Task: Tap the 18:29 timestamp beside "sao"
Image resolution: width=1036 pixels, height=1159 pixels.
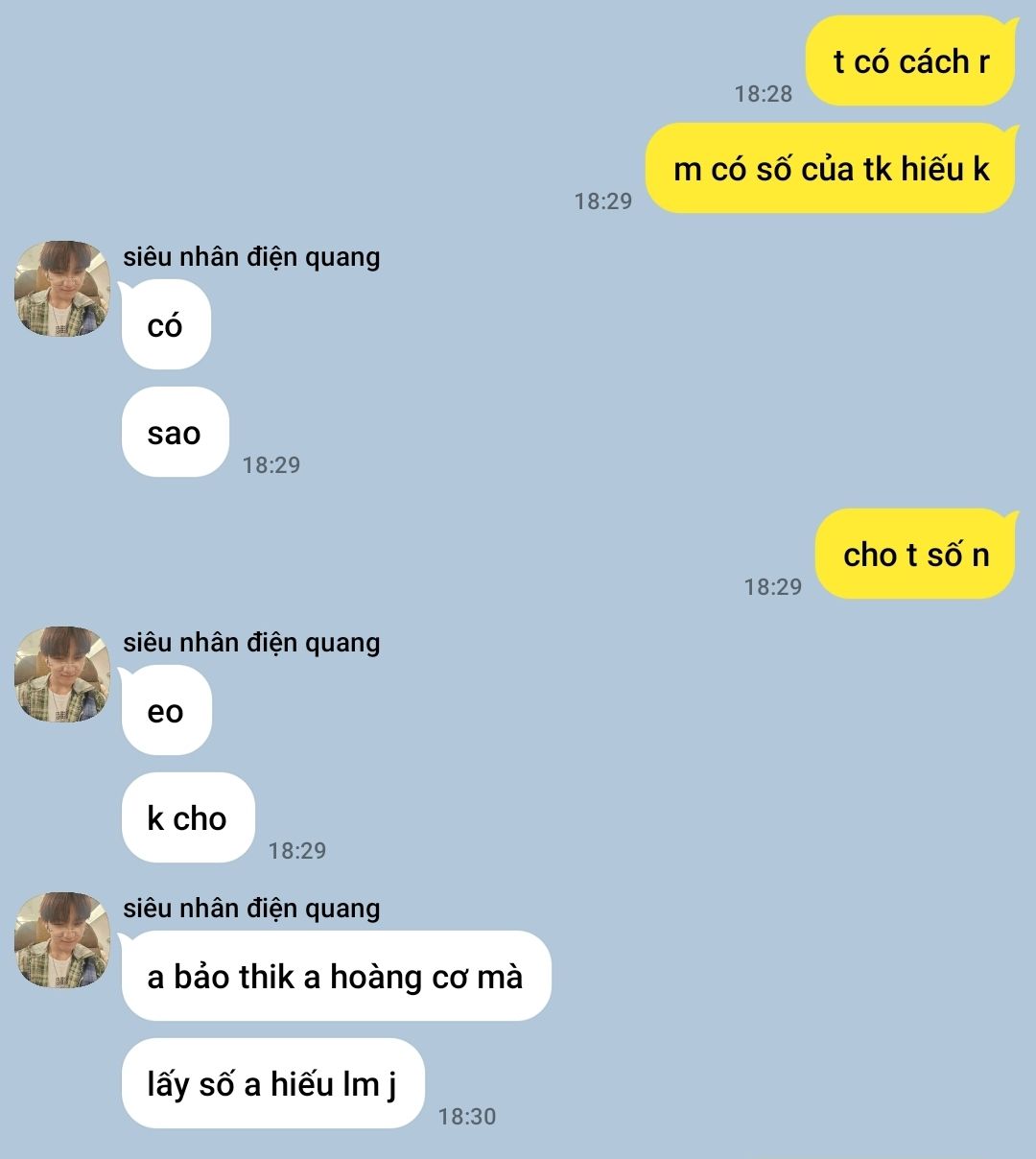Action: pos(271,464)
